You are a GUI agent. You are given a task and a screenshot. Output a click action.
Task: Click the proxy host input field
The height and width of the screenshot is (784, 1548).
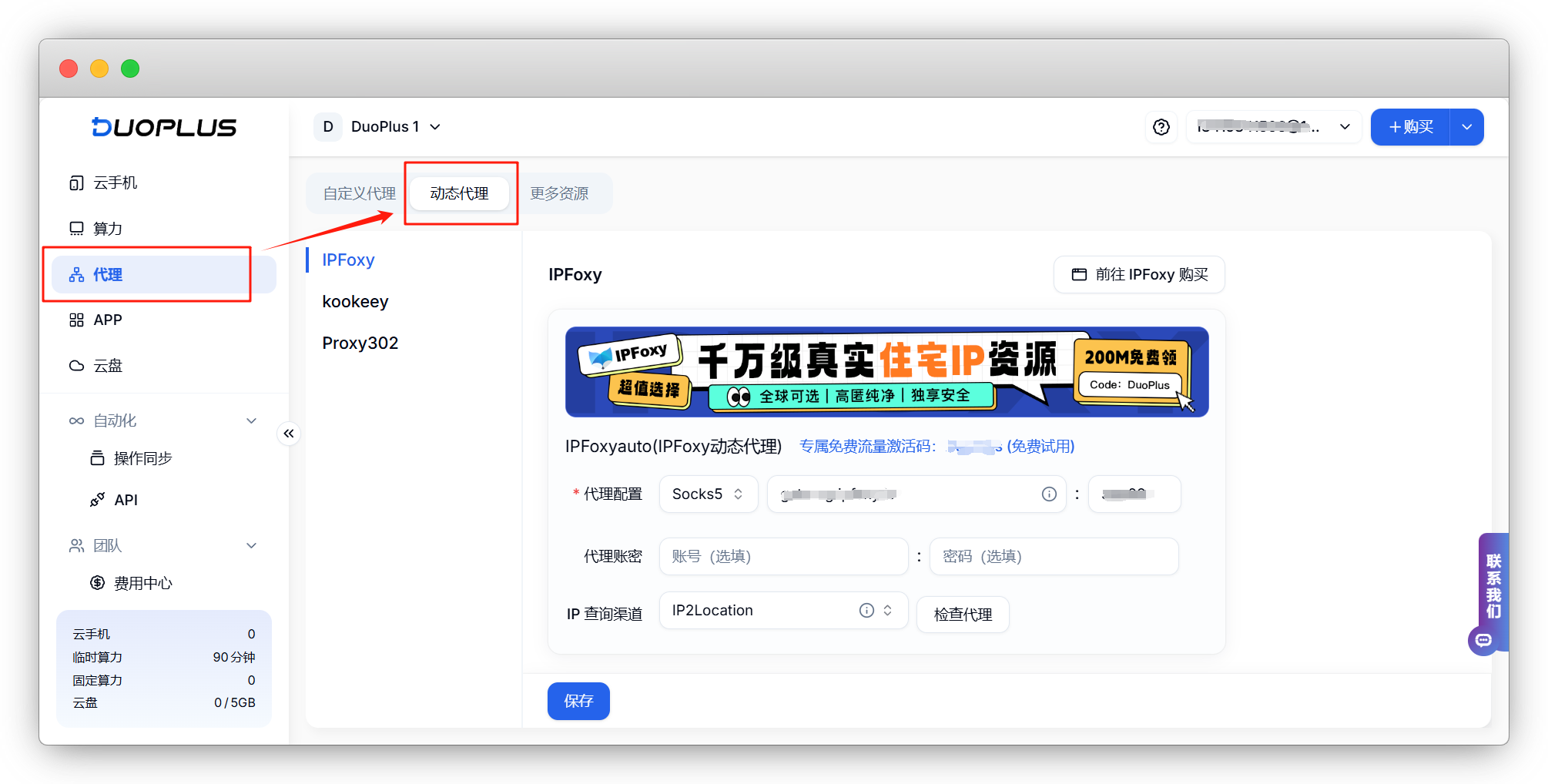916,494
